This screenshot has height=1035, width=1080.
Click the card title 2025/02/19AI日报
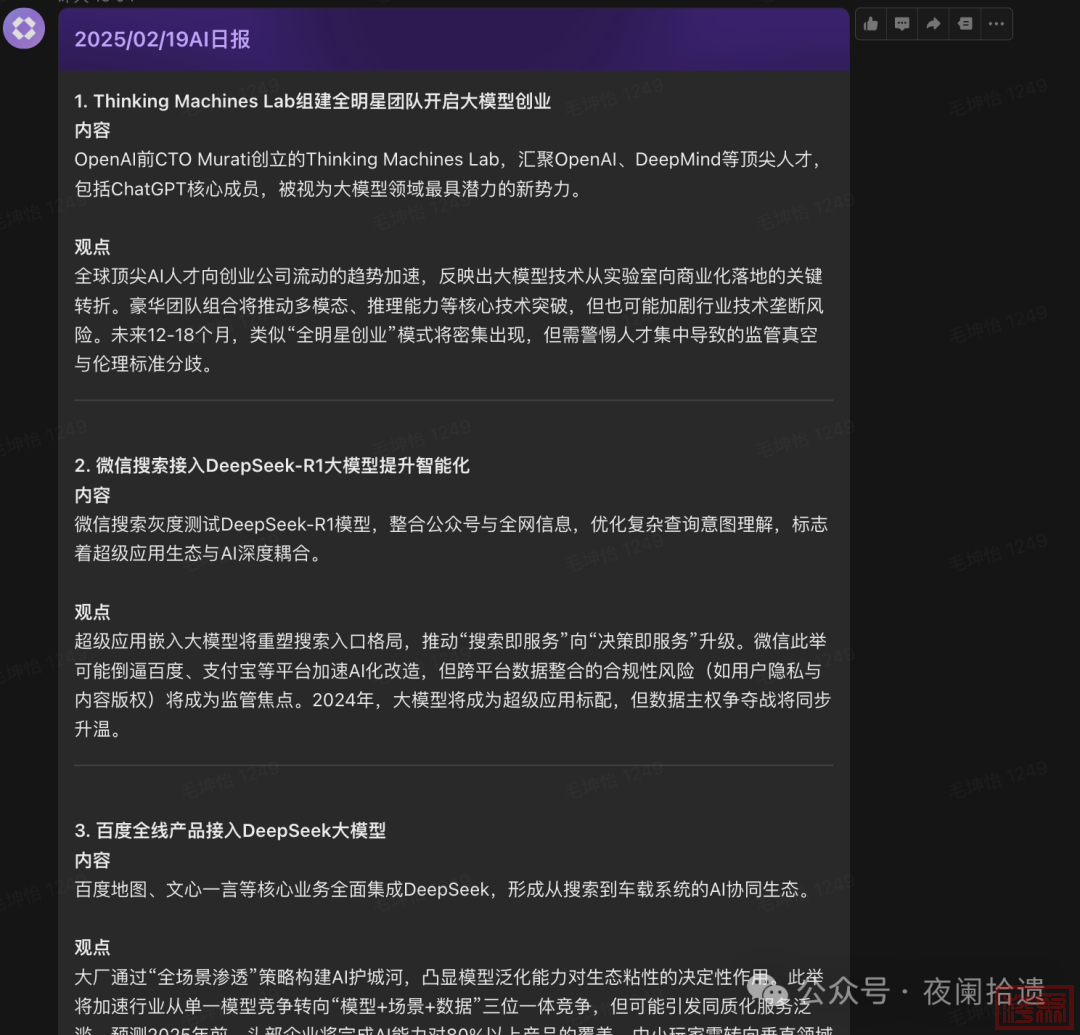(x=163, y=39)
